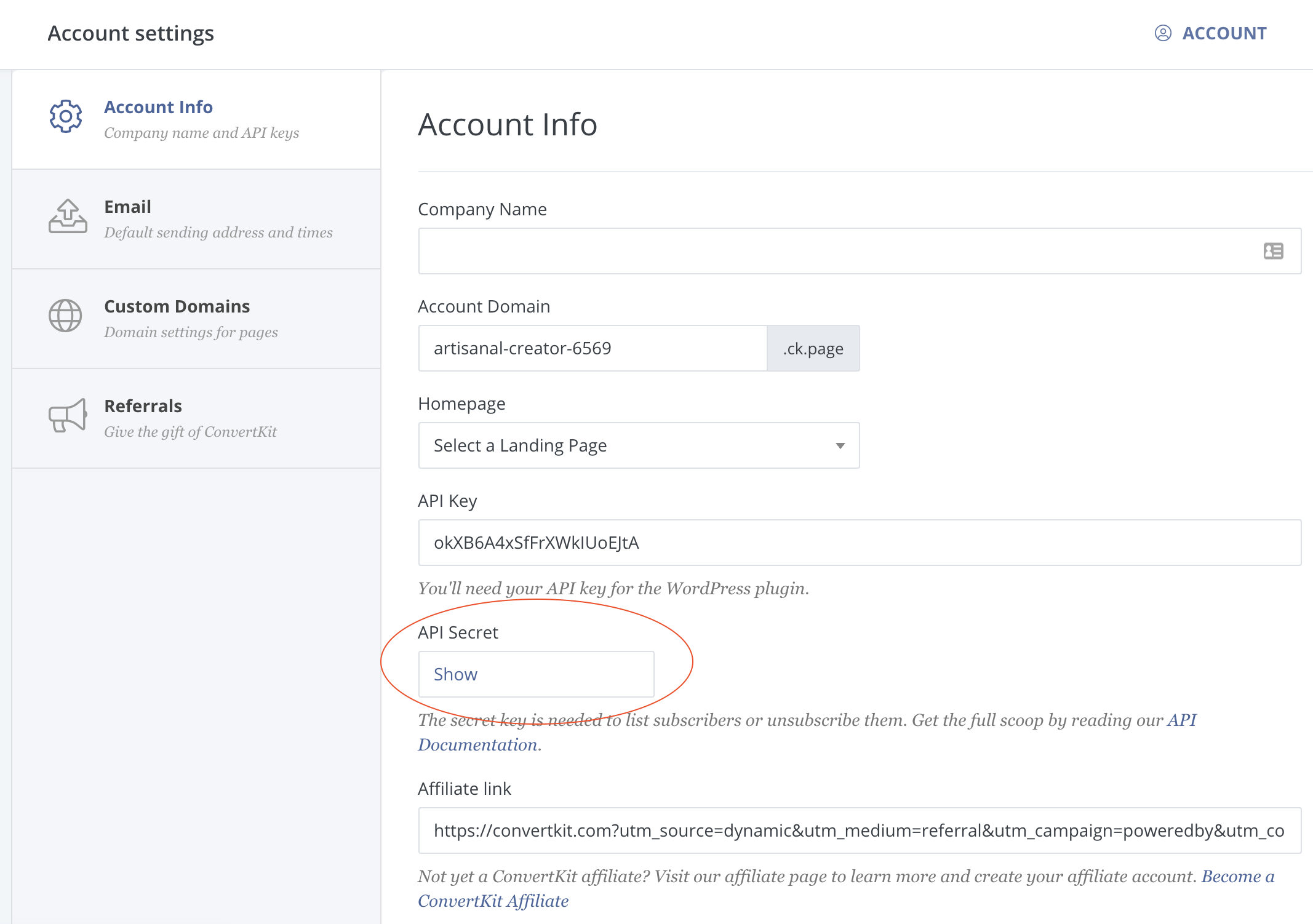Viewport: 1313px width, 924px height.
Task: Click the Company Name label
Action: click(482, 209)
